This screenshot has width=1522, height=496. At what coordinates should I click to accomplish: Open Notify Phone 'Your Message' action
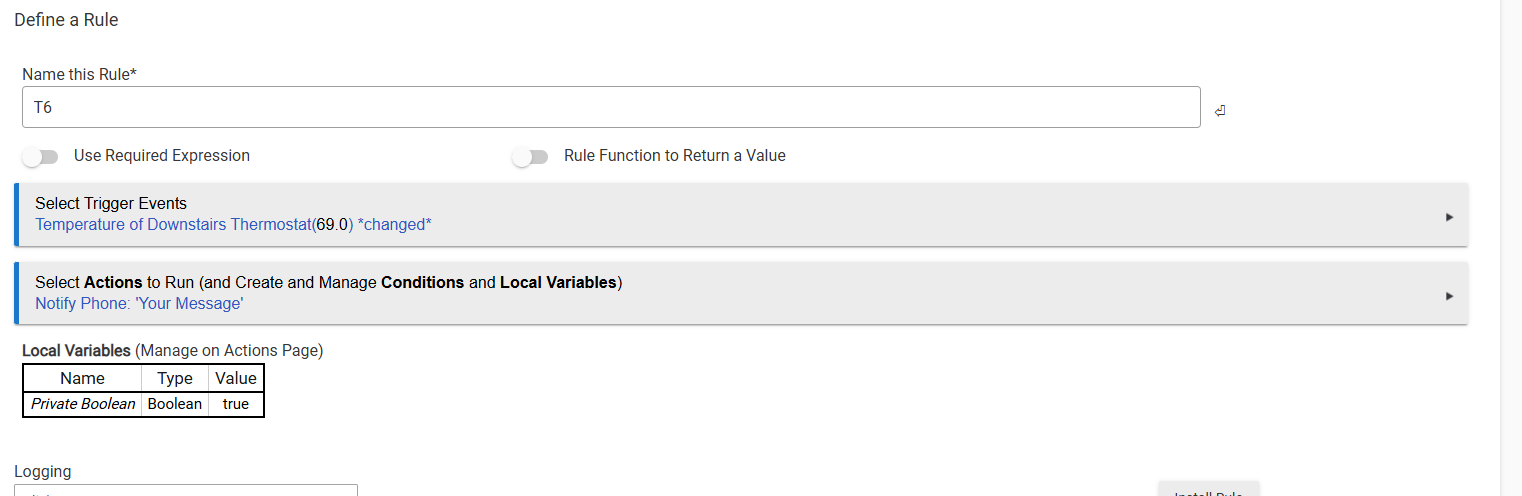(x=139, y=303)
